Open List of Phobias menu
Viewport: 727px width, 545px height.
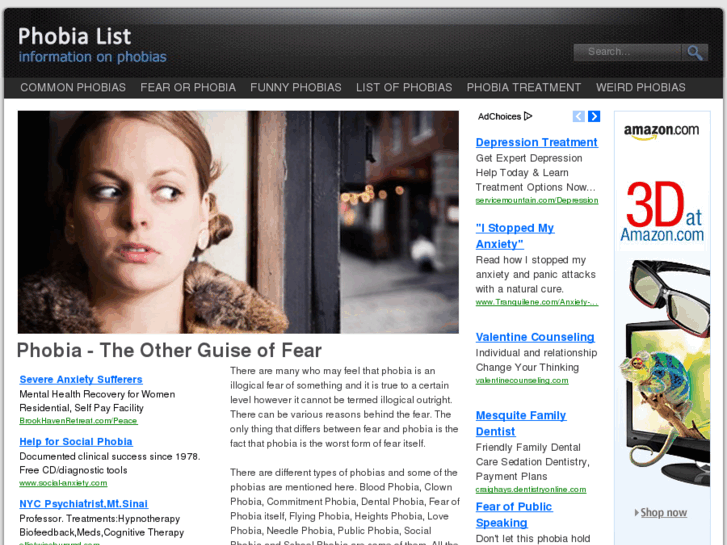[404, 88]
